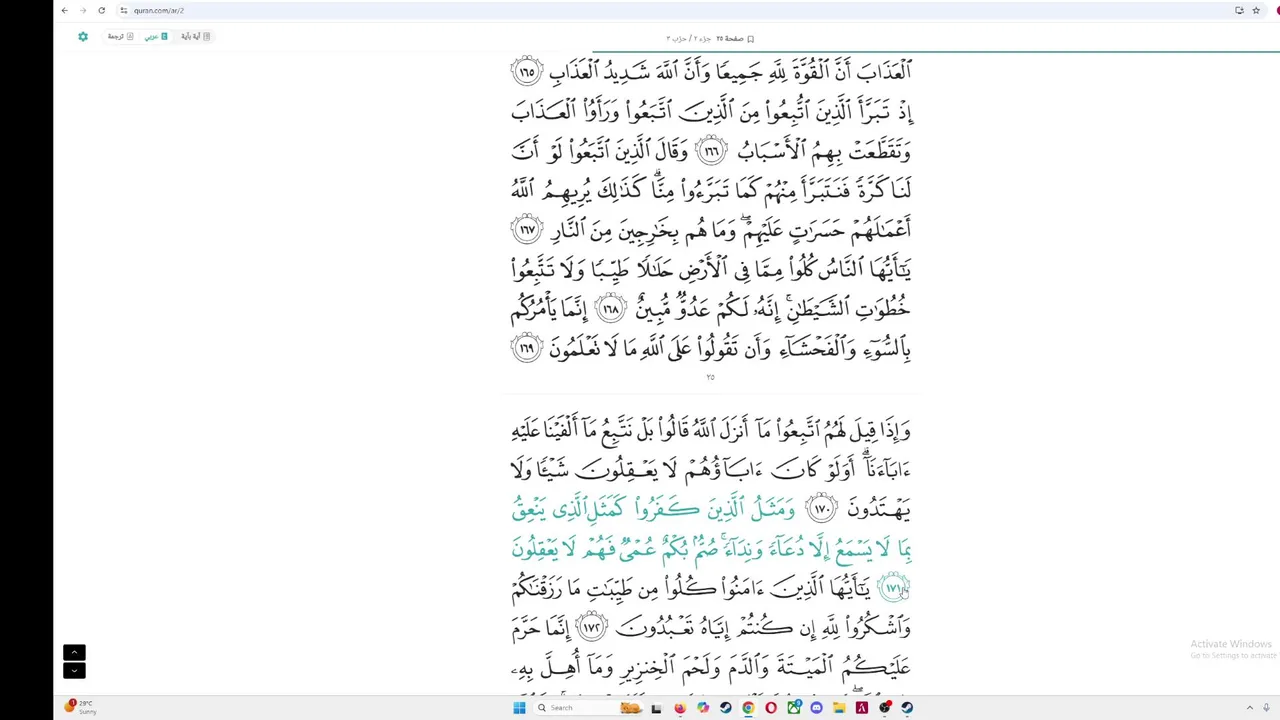
Task: Open the Quran.com settings gear
Action: pyautogui.click(x=83, y=36)
